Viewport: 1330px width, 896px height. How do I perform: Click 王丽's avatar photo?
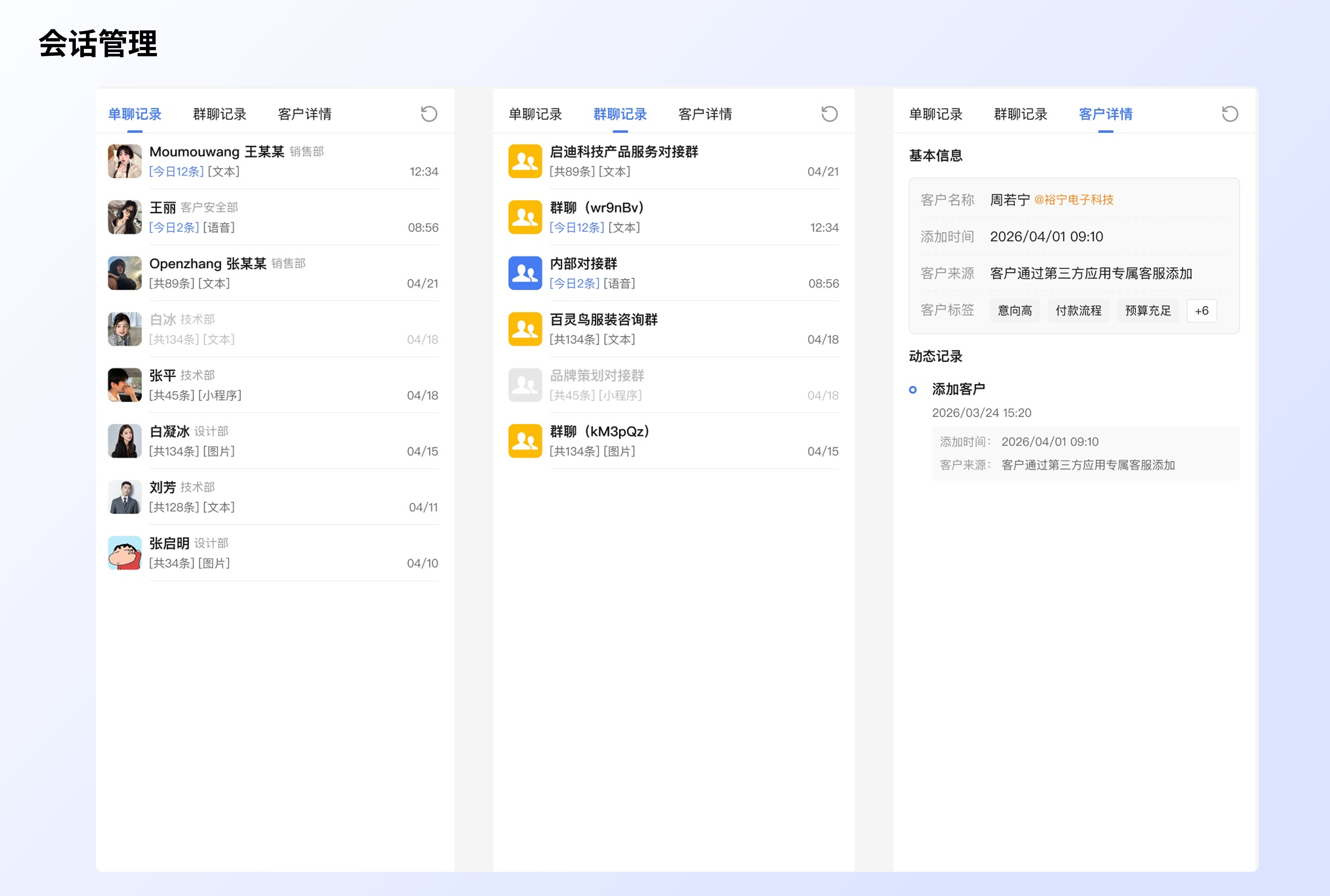pyautogui.click(x=125, y=217)
